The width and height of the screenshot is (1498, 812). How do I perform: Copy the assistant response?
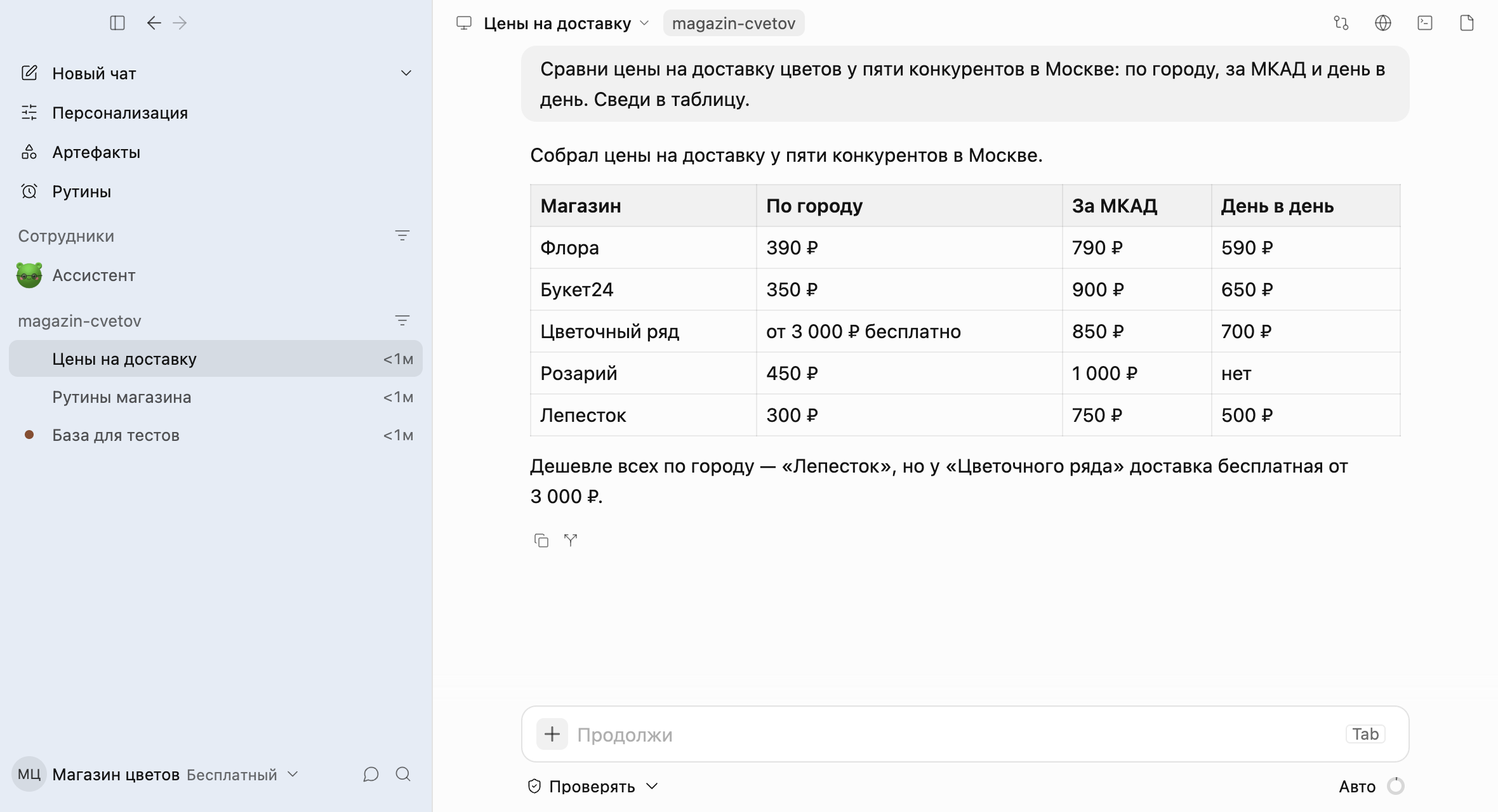click(541, 540)
